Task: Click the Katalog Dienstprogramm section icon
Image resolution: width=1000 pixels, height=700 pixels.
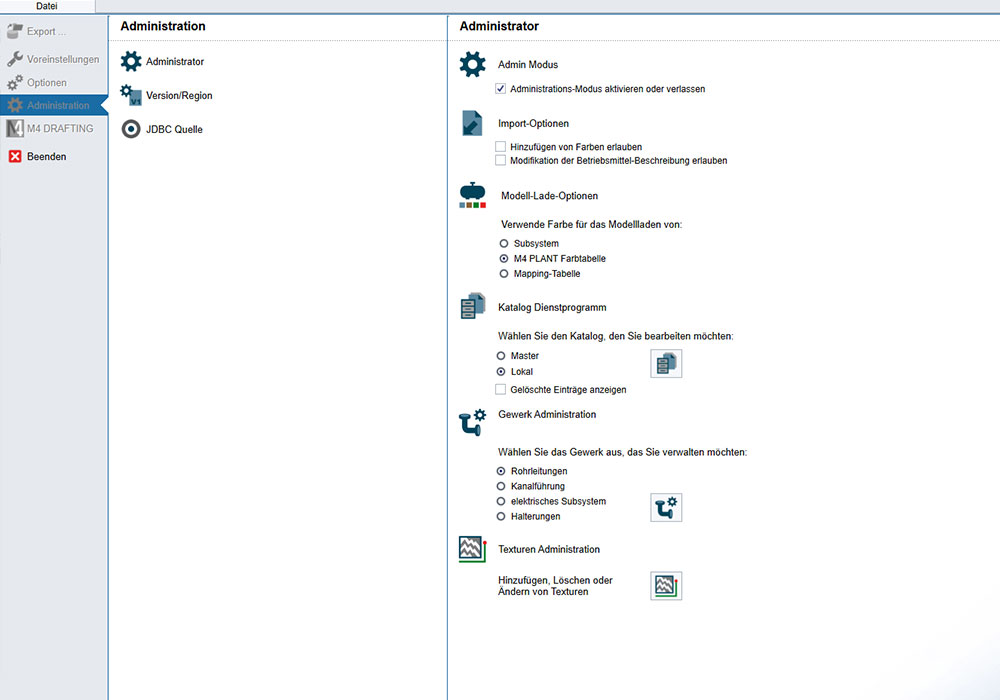Action: coord(473,306)
